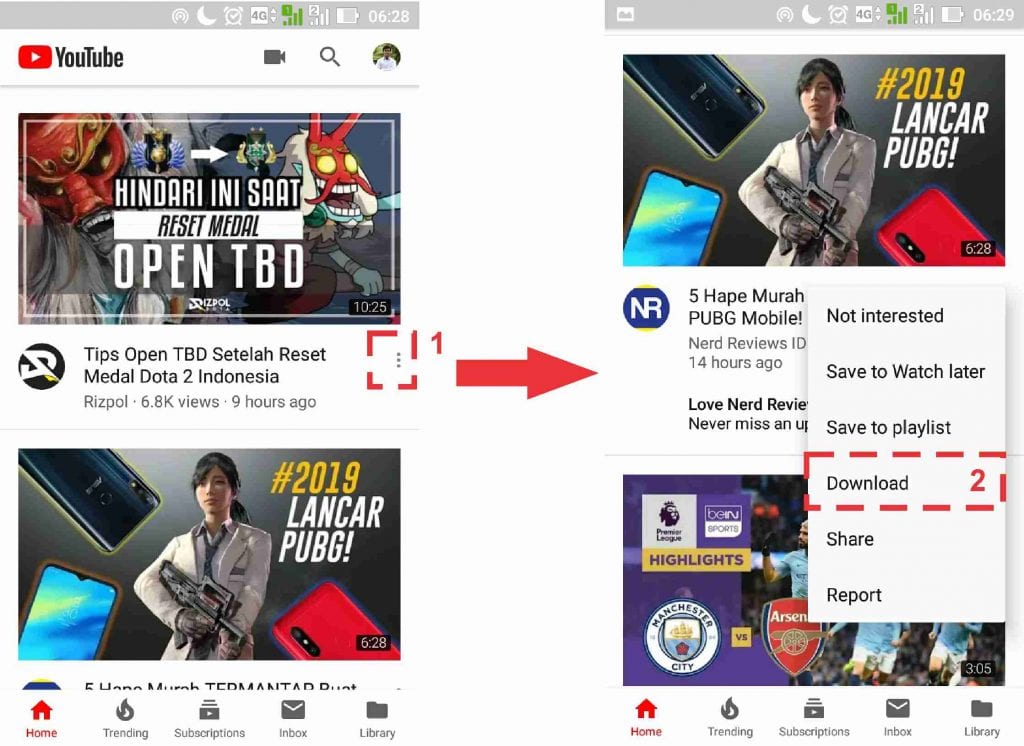Open video title Tips Open TBD Setelah Reset

pos(204,365)
